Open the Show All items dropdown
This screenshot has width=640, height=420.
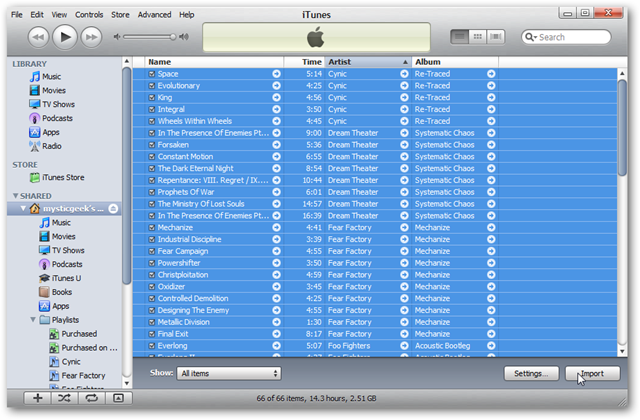coord(229,373)
